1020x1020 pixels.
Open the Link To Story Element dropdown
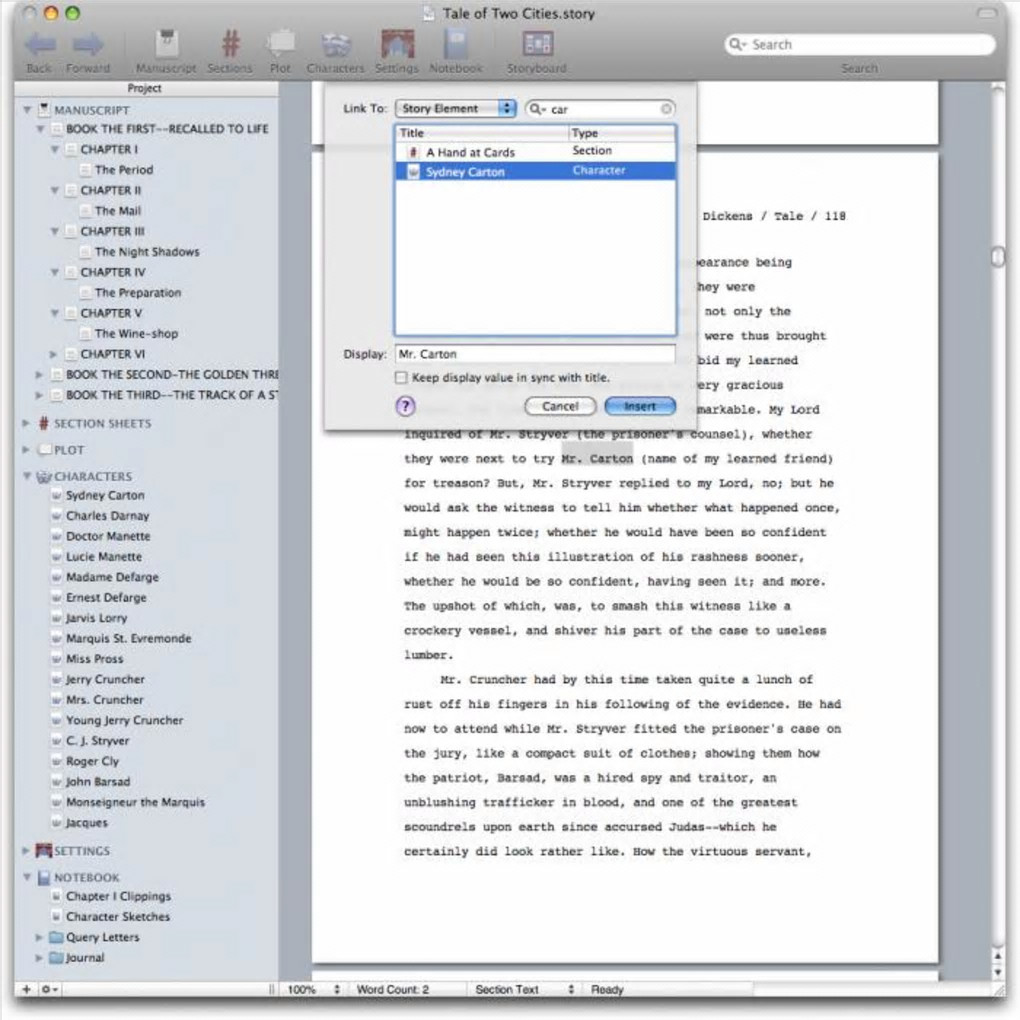455,109
